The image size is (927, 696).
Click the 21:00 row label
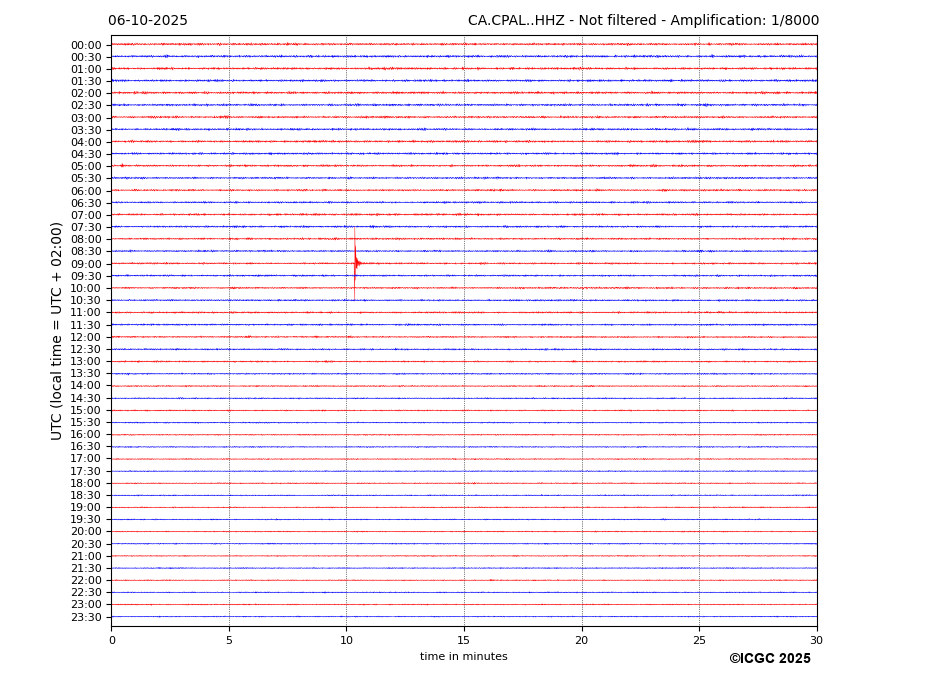86,556
